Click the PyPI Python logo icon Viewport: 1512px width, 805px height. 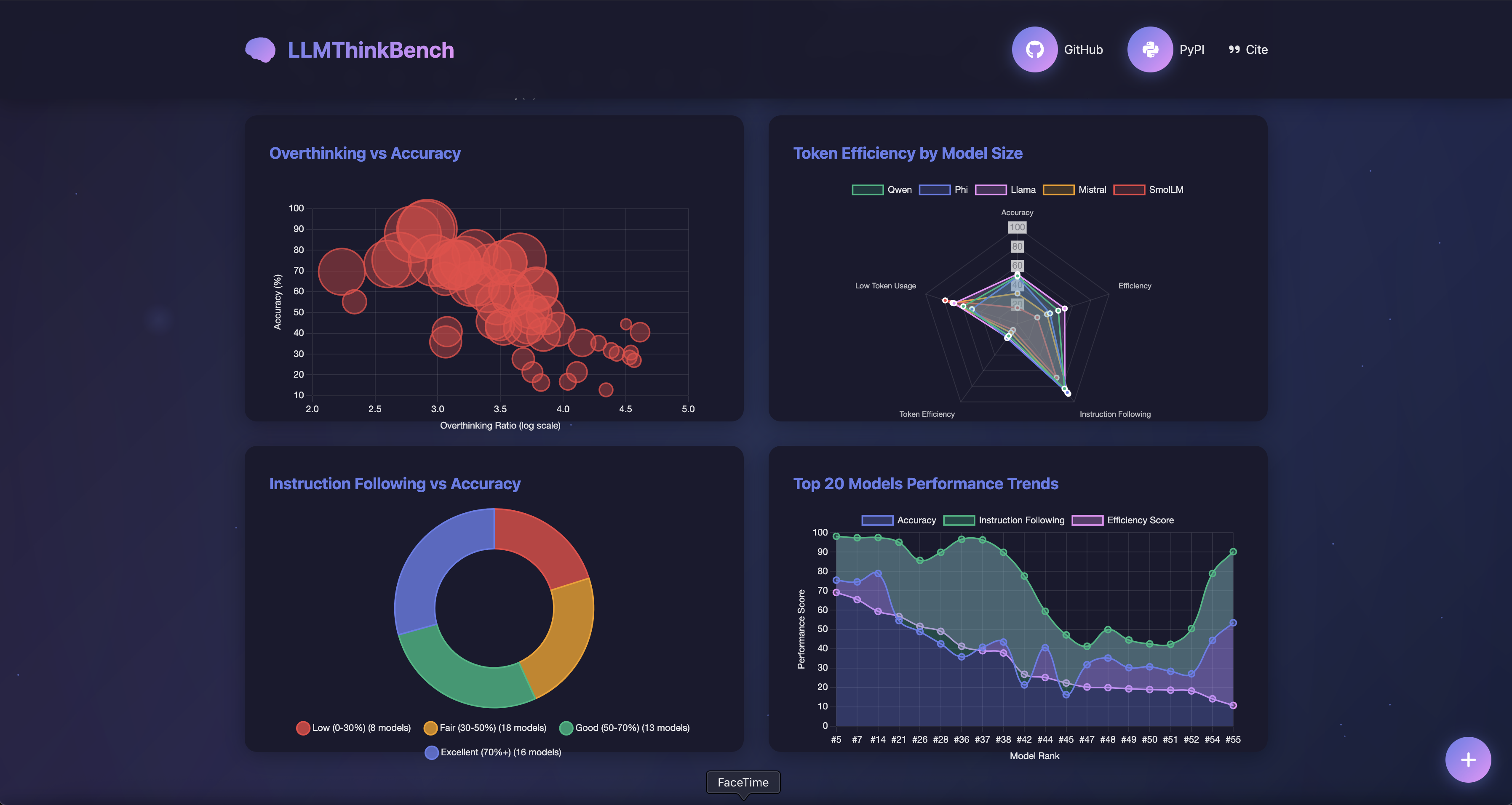(x=1150, y=49)
